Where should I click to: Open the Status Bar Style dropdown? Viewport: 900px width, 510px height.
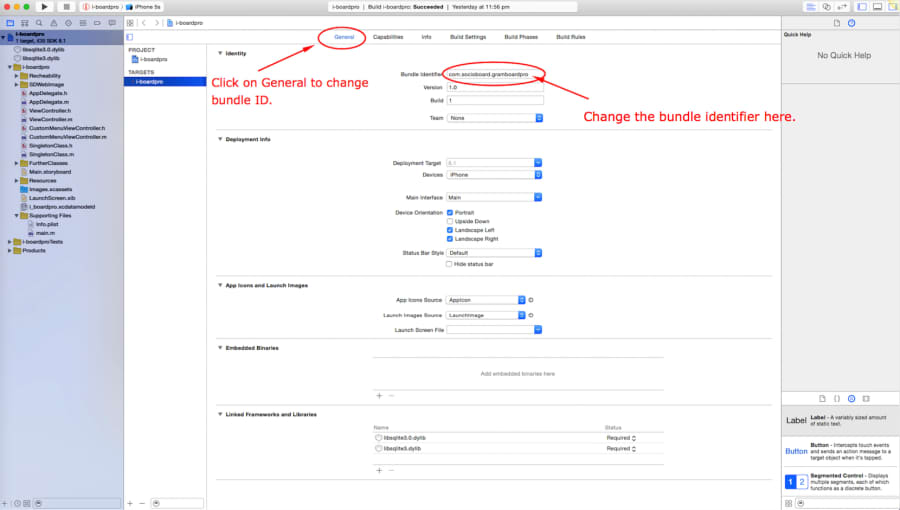[494, 253]
